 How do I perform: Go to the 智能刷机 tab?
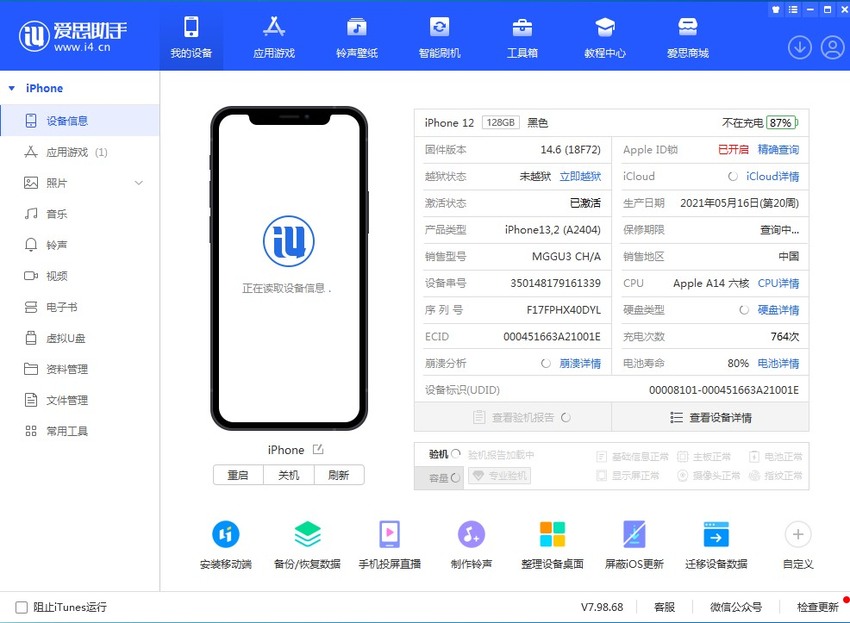[x=439, y=37]
